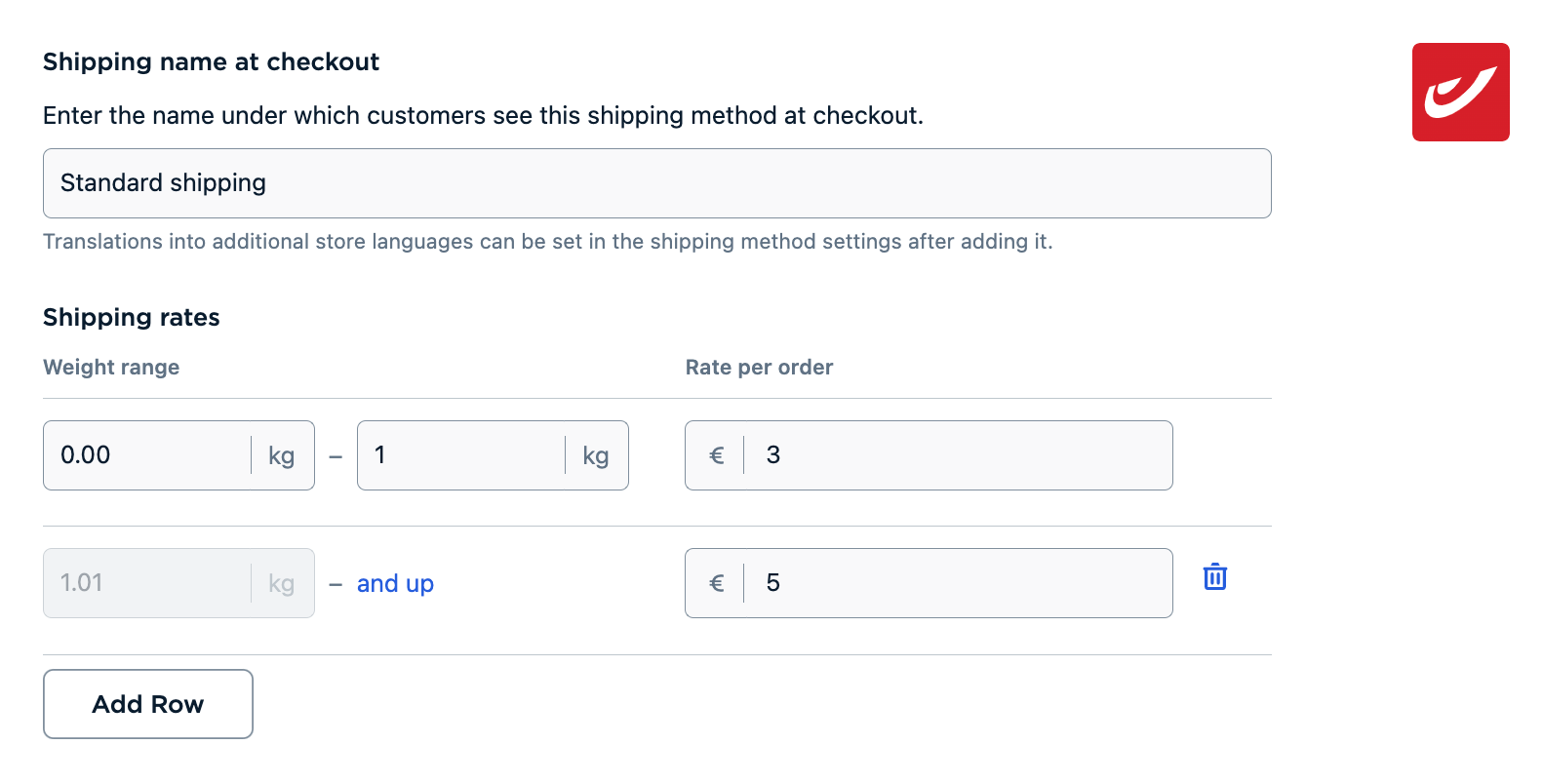This screenshot has width=1543, height=784.
Task: Click the "and up" link
Action: pyautogui.click(x=395, y=584)
